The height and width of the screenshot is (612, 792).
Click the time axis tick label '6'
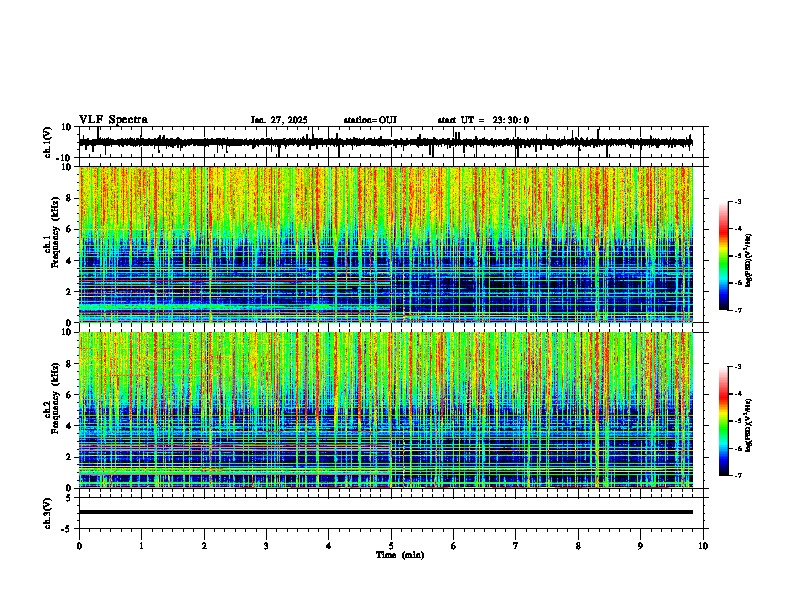[453, 546]
